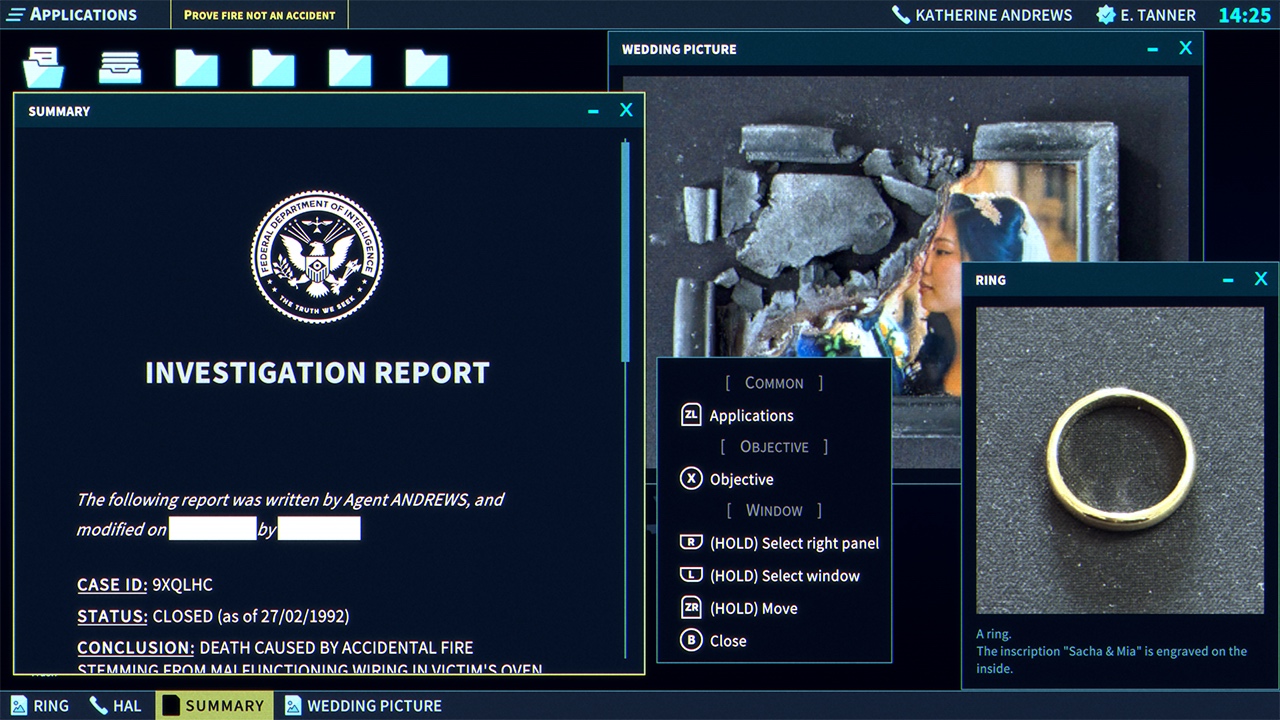This screenshot has width=1280, height=720.
Task: Open the last empty folder on the desktop
Action: [x=428, y=66]
